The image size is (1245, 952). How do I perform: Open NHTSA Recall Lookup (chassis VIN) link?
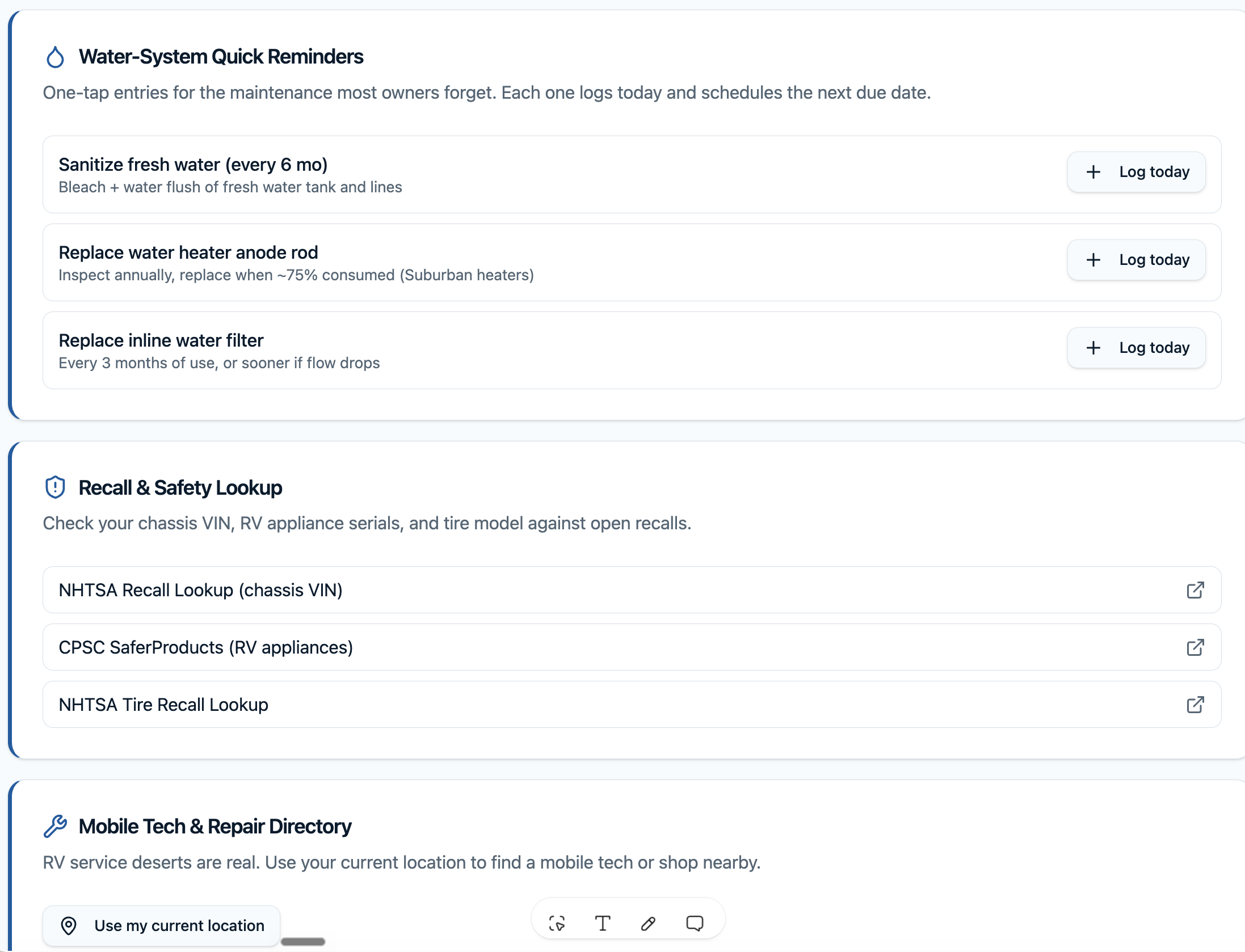(632, 590)
